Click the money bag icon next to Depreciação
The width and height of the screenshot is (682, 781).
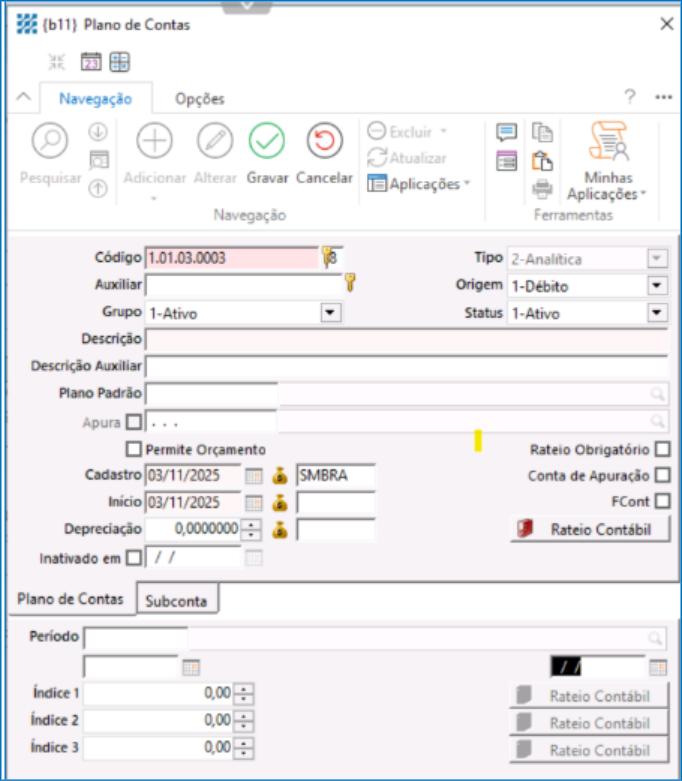(280, 529)
